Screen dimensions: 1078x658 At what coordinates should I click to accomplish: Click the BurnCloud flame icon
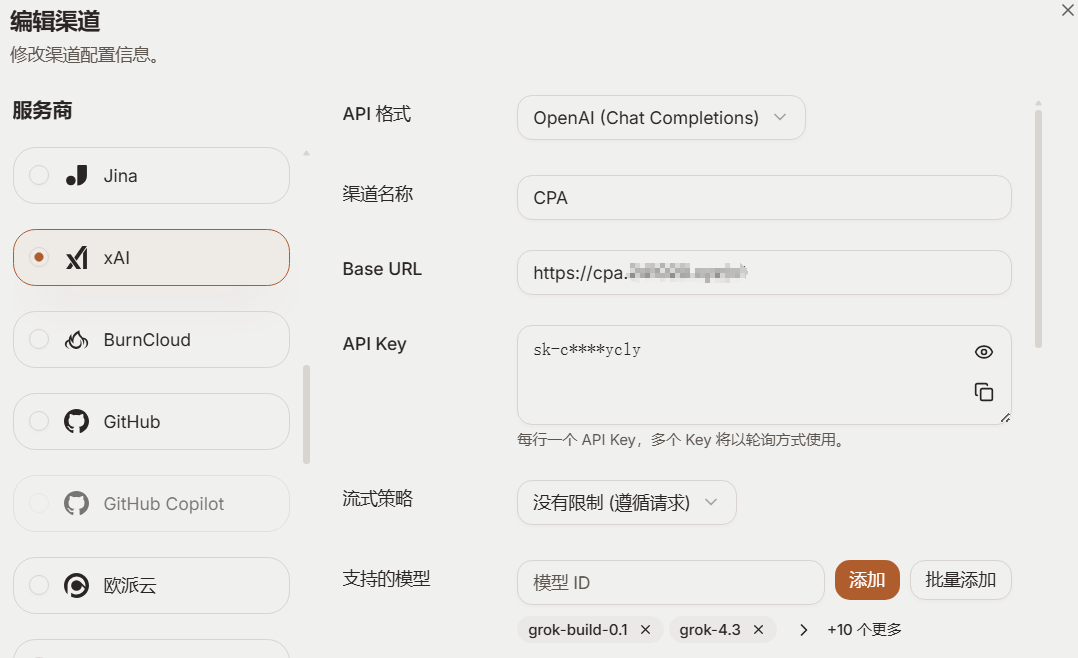point(76,340)
